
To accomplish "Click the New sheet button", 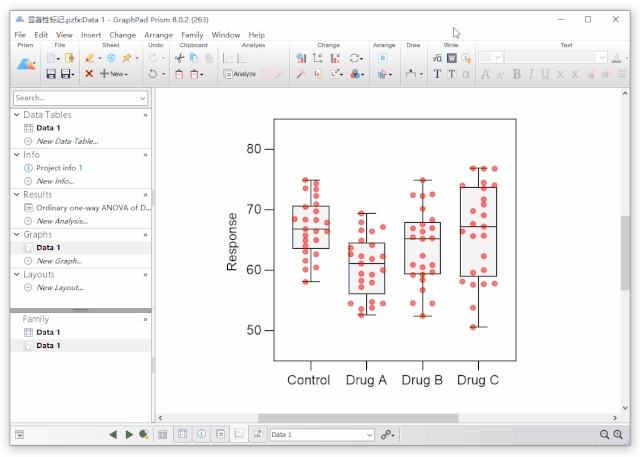I will point(112,74).
